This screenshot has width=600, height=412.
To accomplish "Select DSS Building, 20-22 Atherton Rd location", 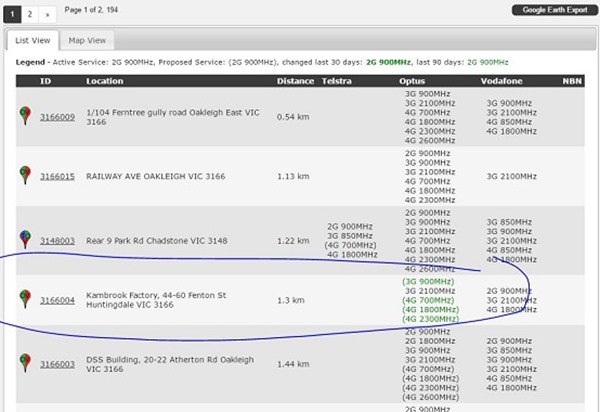I will coord(170,364).
